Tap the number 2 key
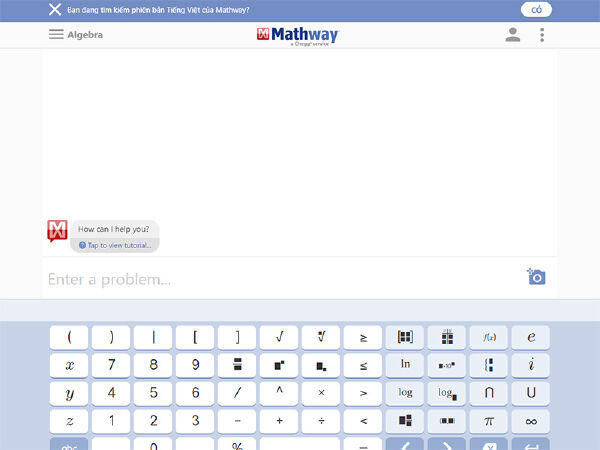Screen dimensions: 600x450 point(153,421)
